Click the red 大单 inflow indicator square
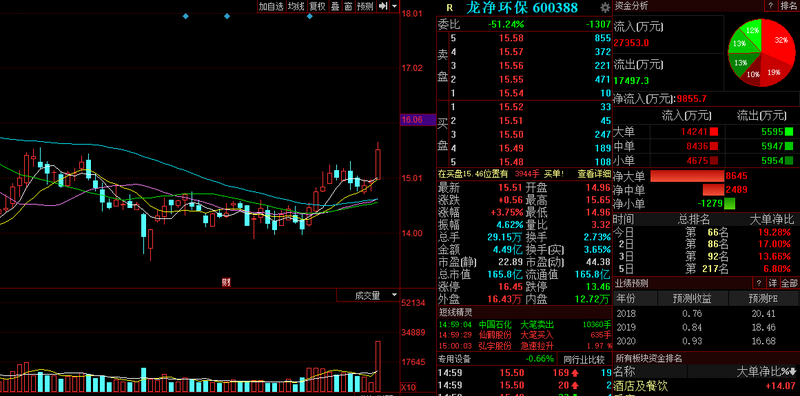 click(x=714, y=132)
